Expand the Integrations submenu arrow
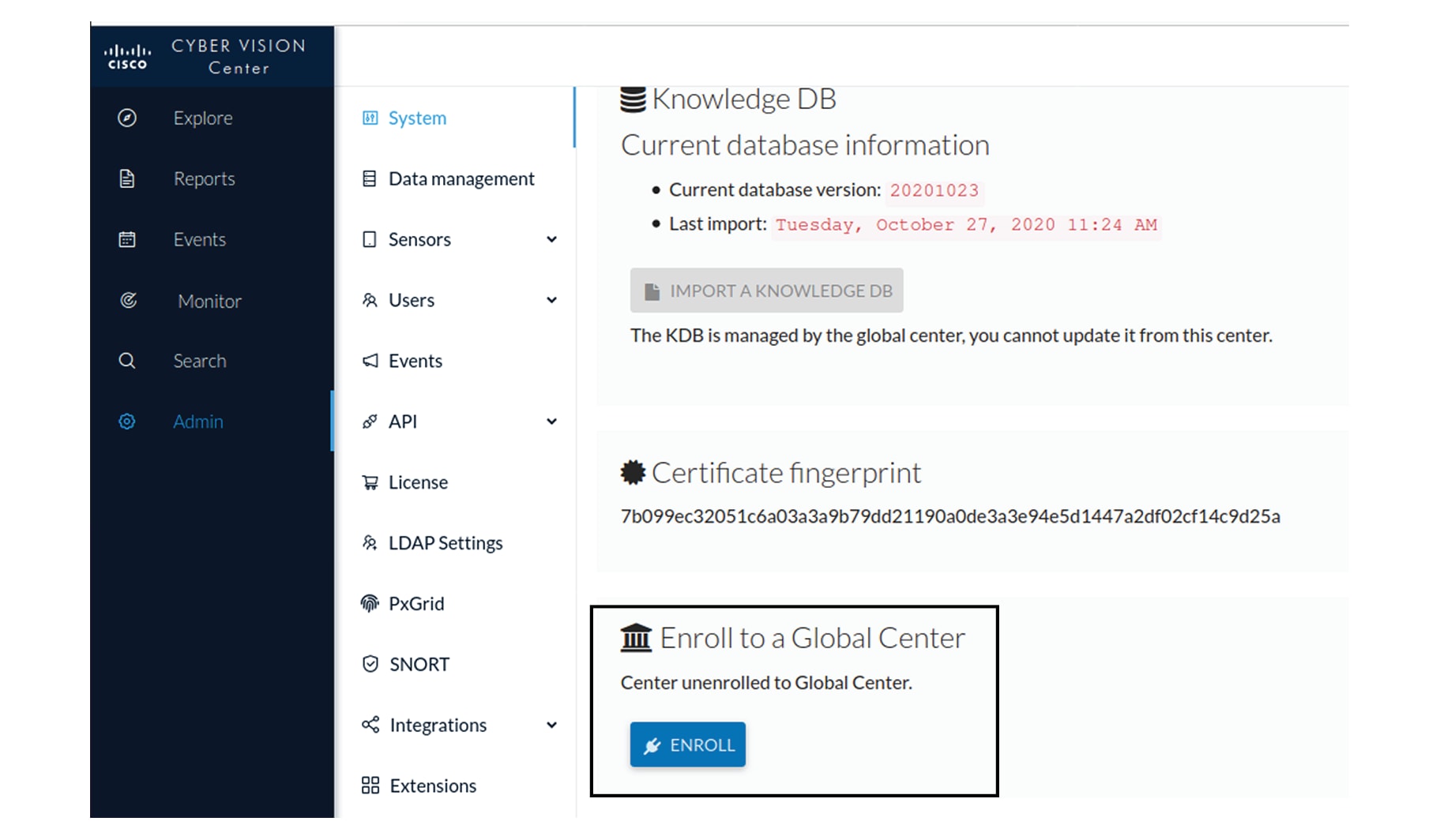The height and width of the screenshot is (840, 1440). coord(551,725)
